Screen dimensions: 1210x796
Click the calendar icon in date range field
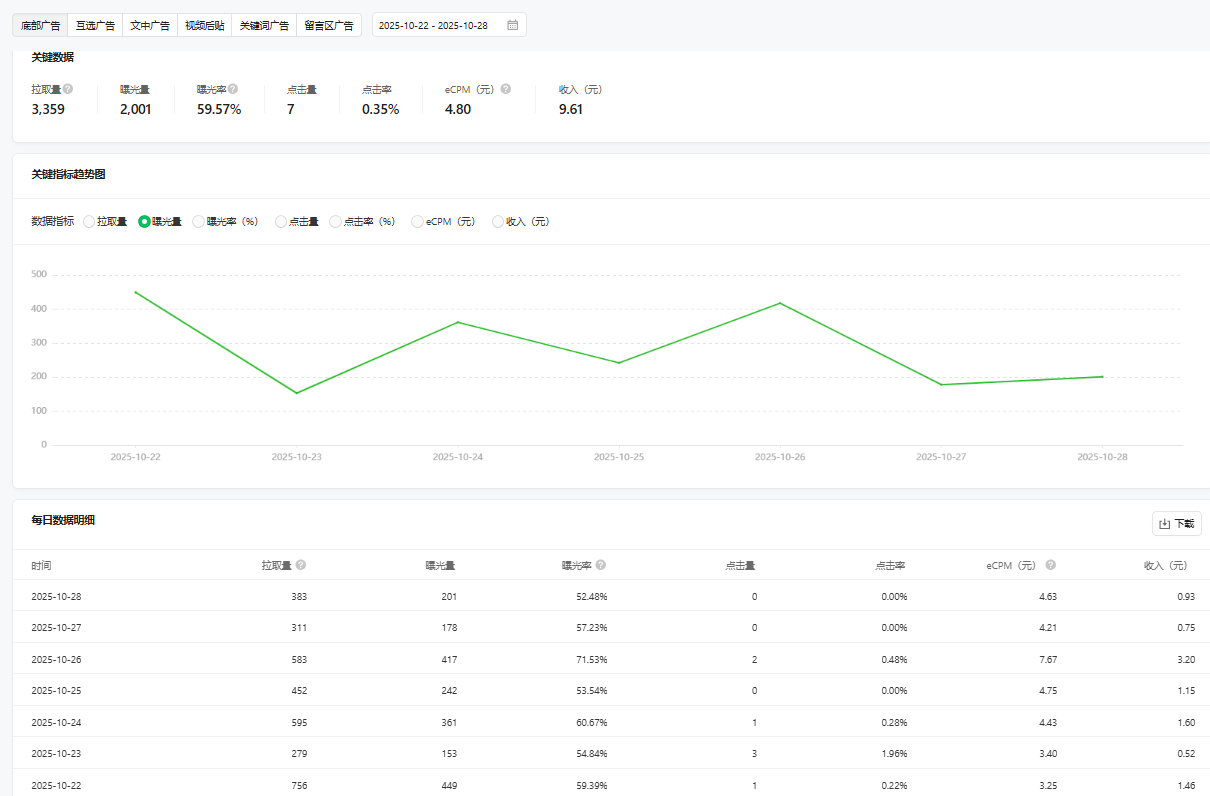(512, 25)
